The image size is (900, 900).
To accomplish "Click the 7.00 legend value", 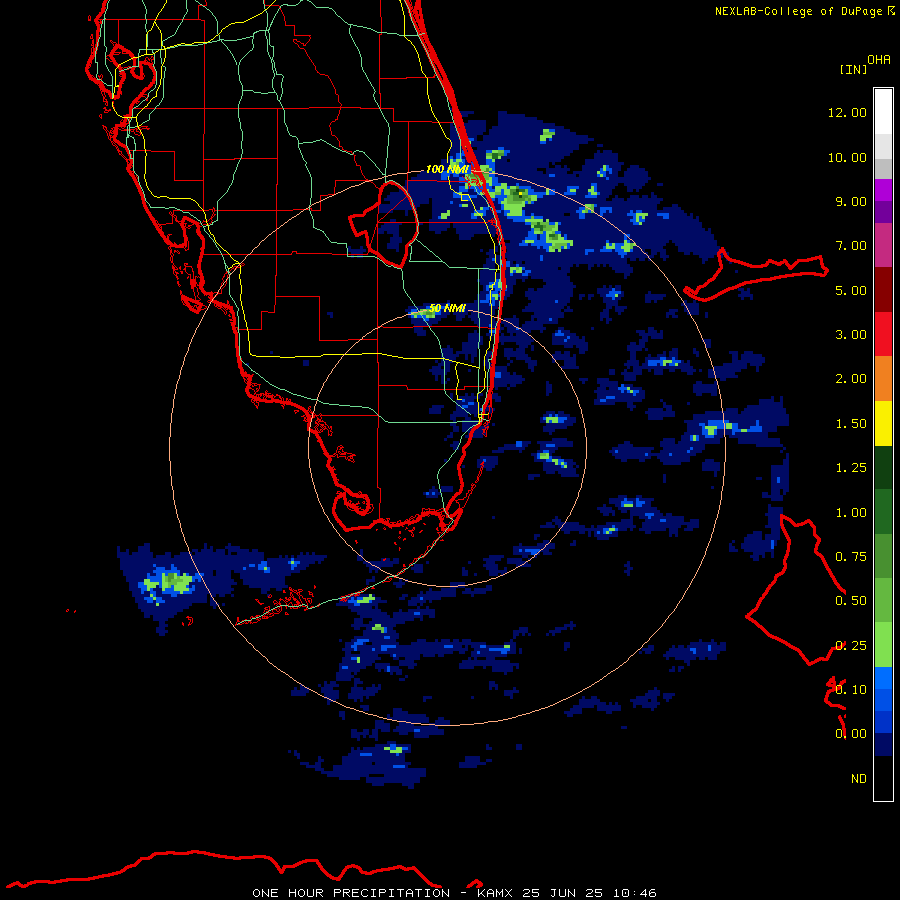I will [x=850, y=246].
